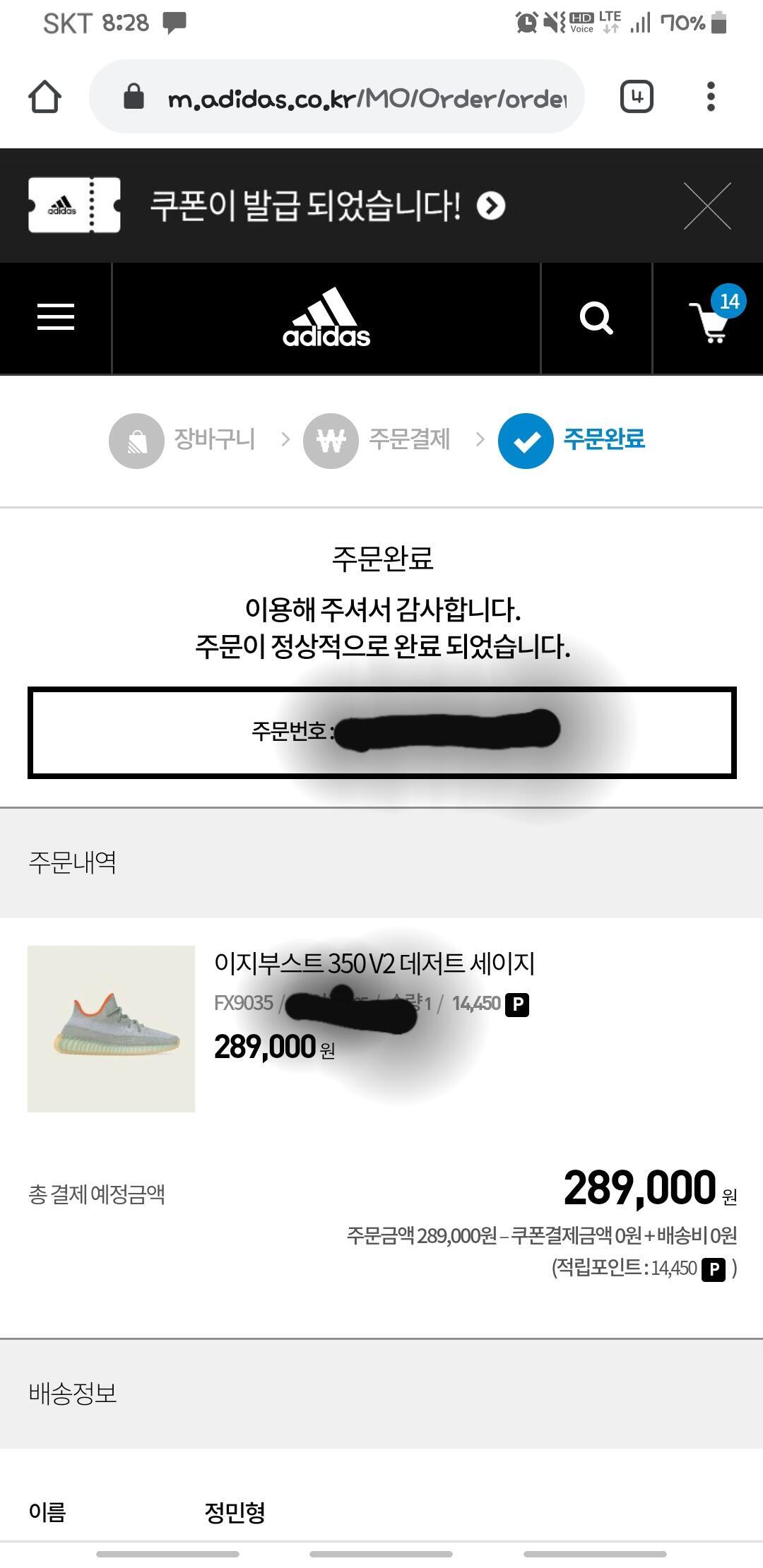Select the 주문완료 step checkmark
This screenshot has width=763, height=1568.
526,440
